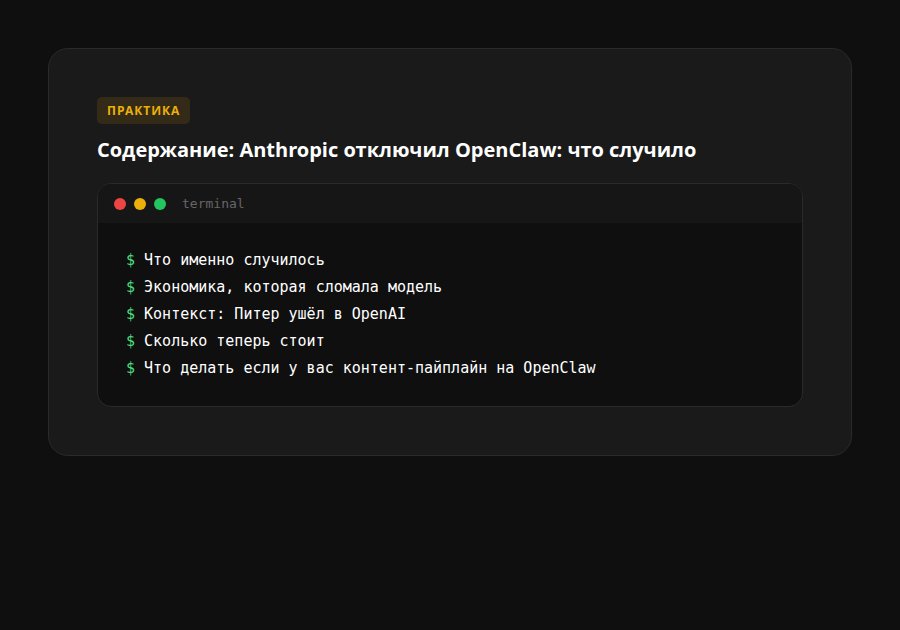Click the green terminal traffic light dot

[x=160, y=203]
